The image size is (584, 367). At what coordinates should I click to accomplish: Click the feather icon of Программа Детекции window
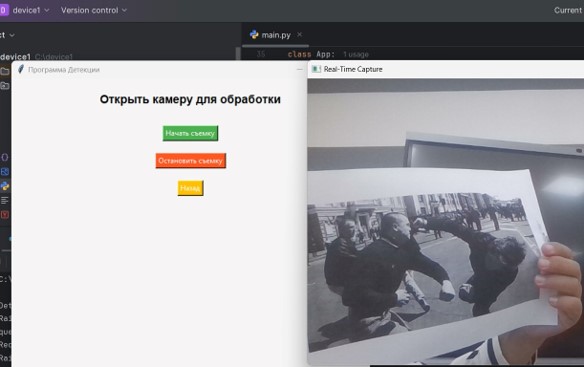pos(21,69)
